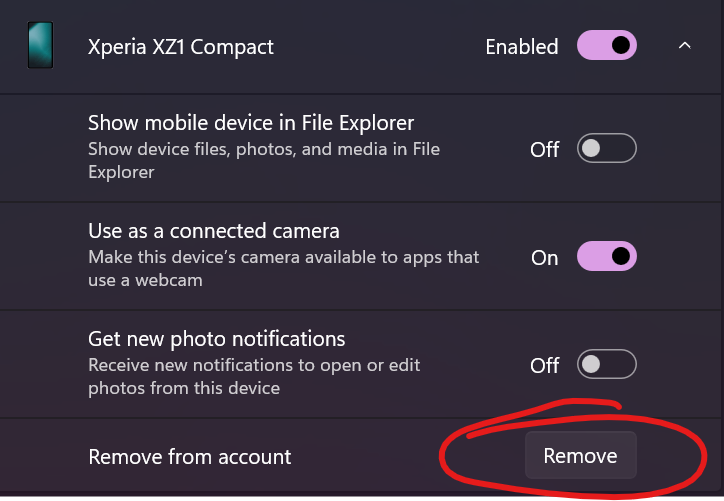This screenshot has height=501, width=724.
Task: Click the Off label for File Explorer setting
Action: [545, 150]
